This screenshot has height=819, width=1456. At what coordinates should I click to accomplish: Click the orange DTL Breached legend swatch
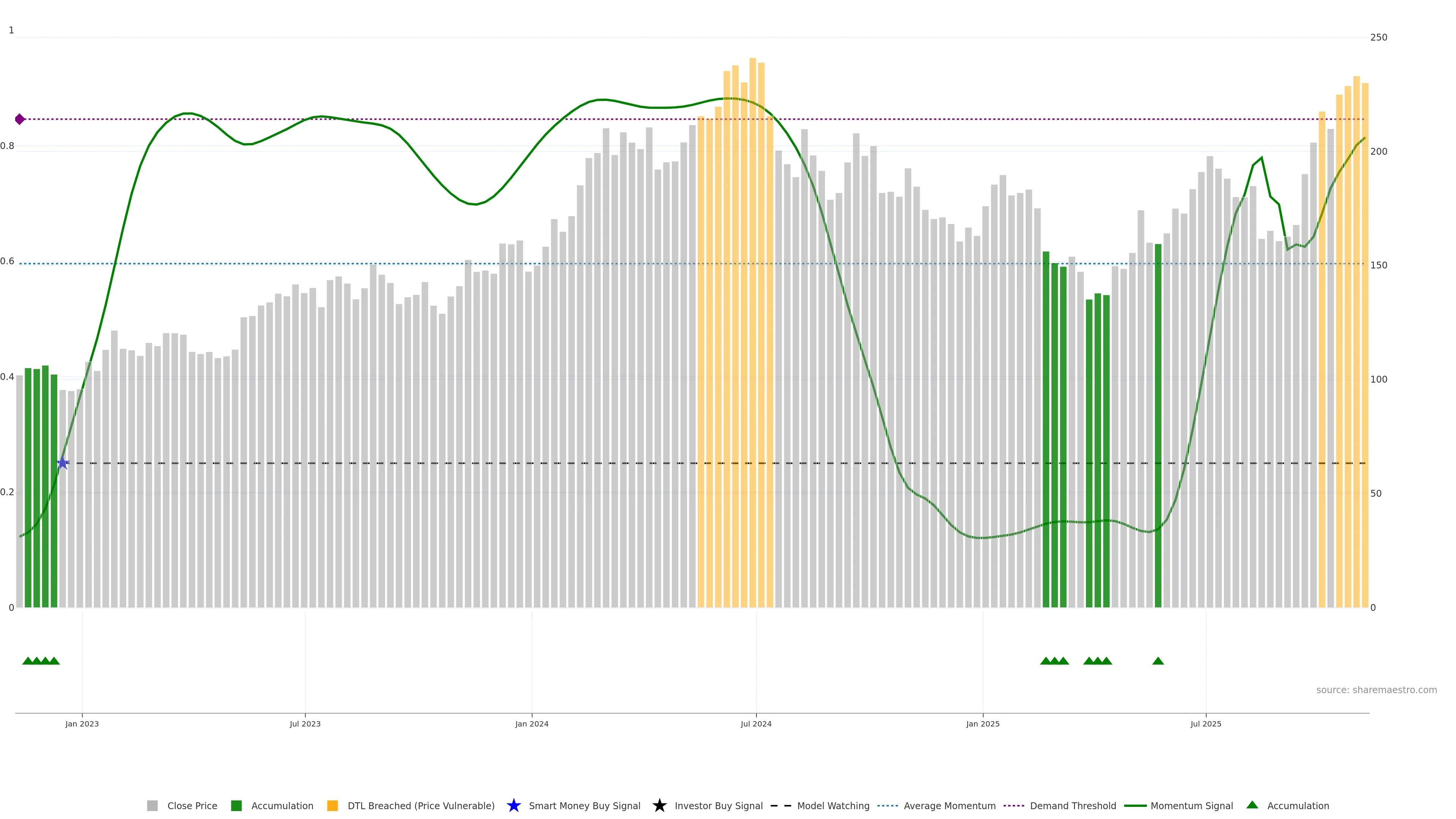[333, 805]
